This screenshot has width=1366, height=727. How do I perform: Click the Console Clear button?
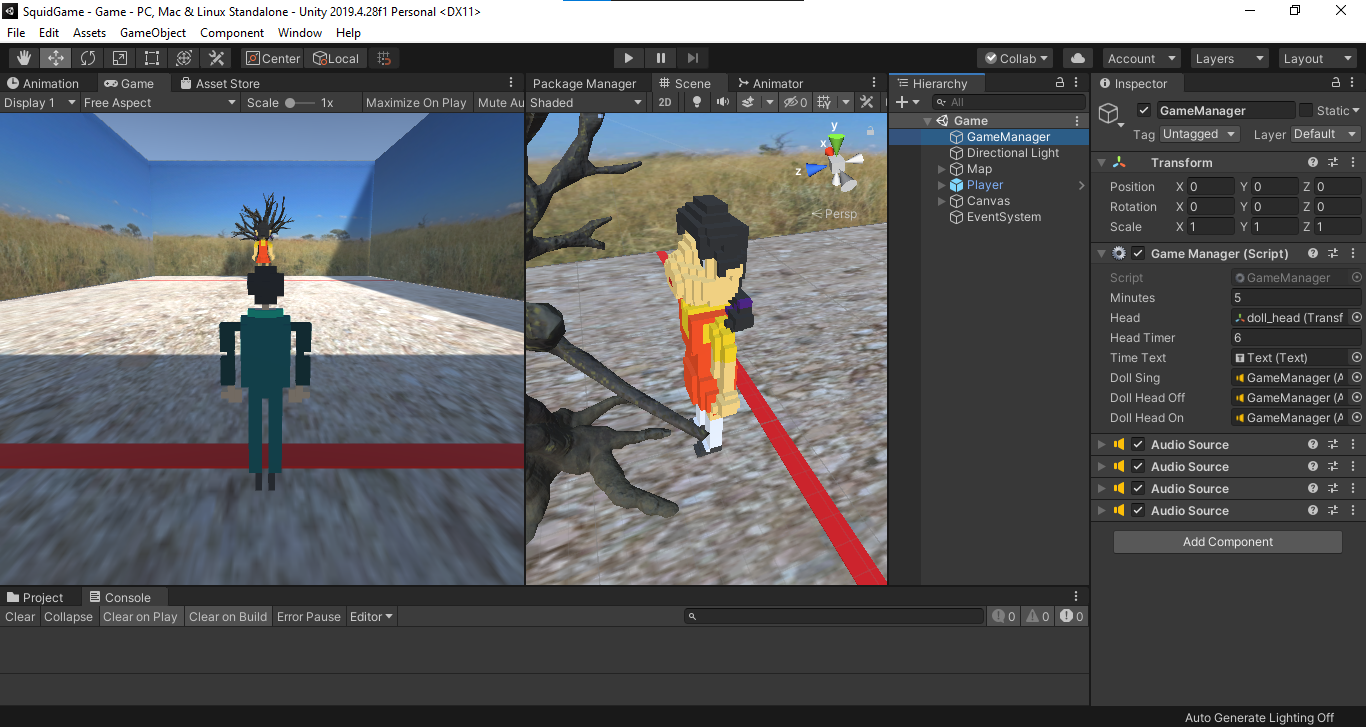point(20,616)
